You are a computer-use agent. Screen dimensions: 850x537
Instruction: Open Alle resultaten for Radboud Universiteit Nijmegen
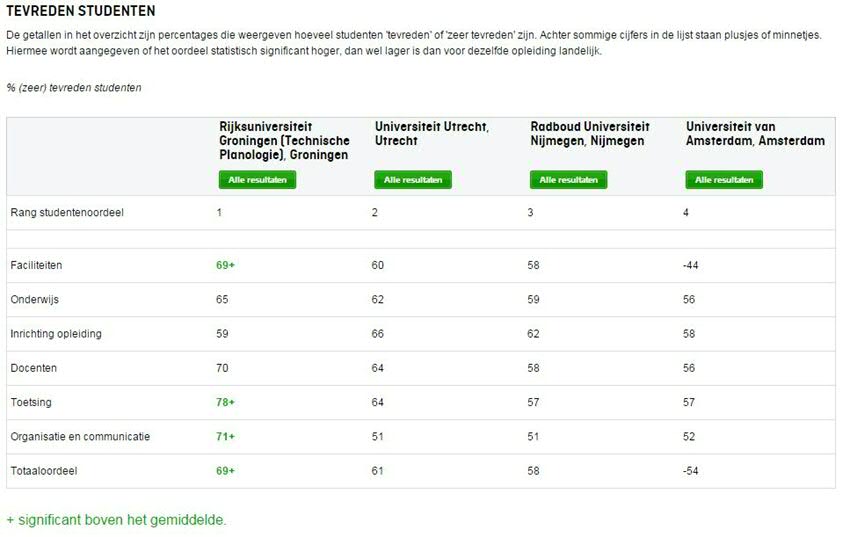pos(569,180)
